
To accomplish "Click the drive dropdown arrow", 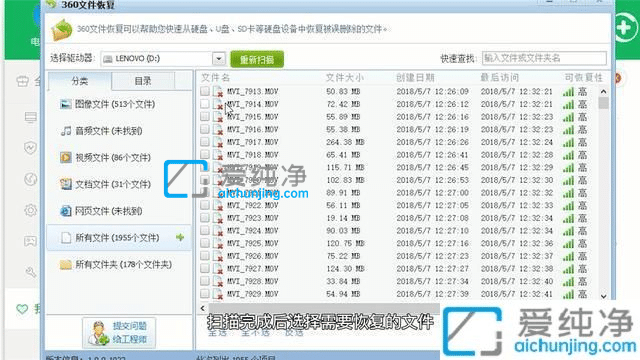I will (x=219, y=59).
